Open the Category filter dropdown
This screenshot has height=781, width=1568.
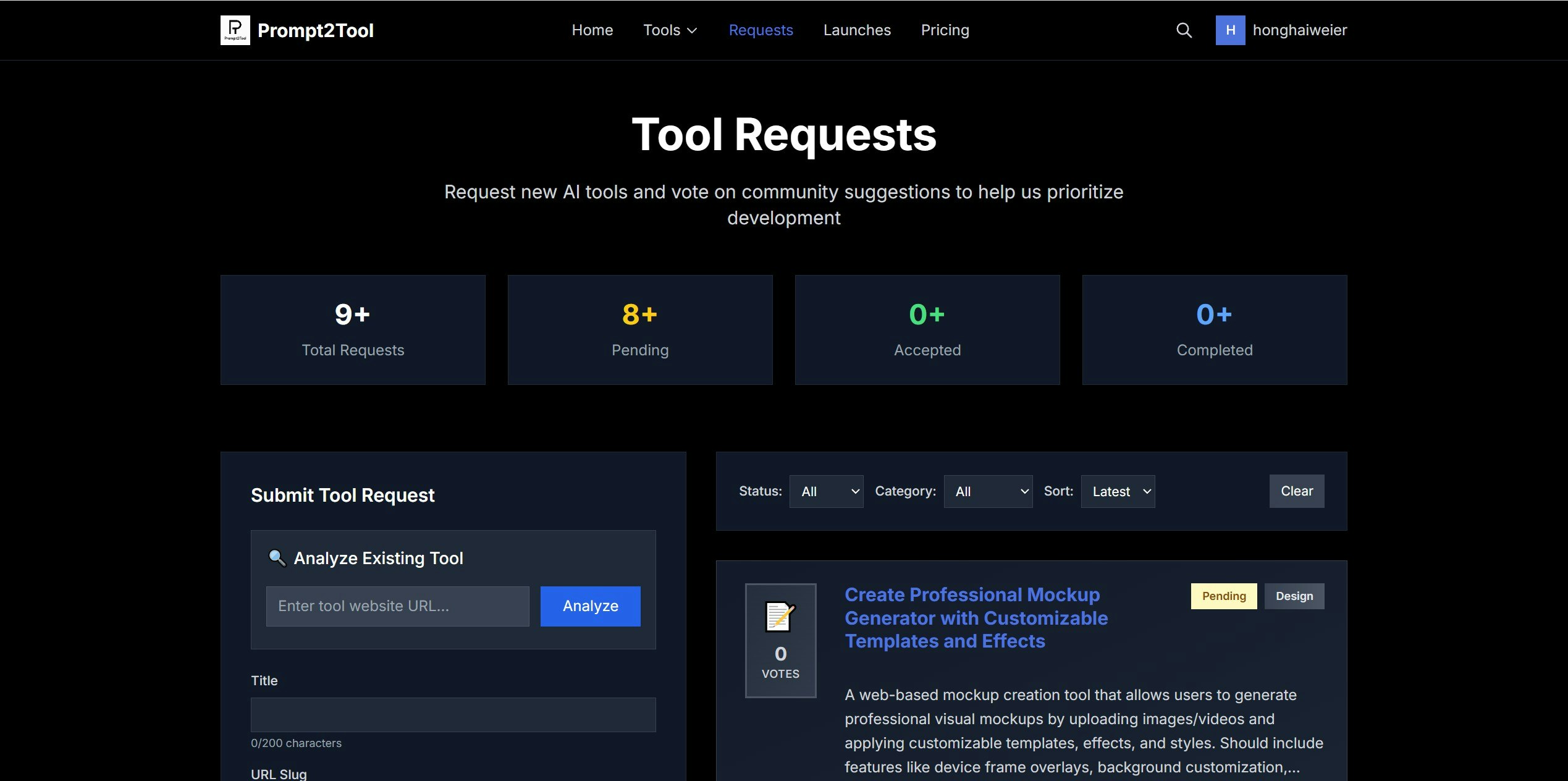(988, 491)
